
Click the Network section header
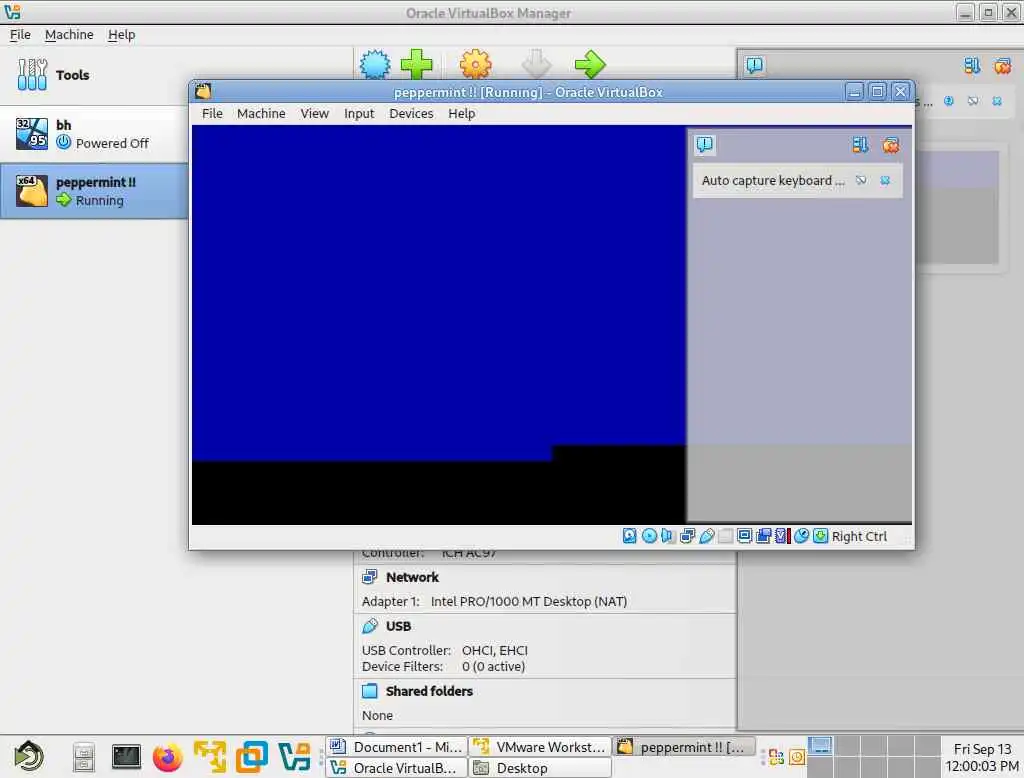pyautogui.click(x=412, y=577)
